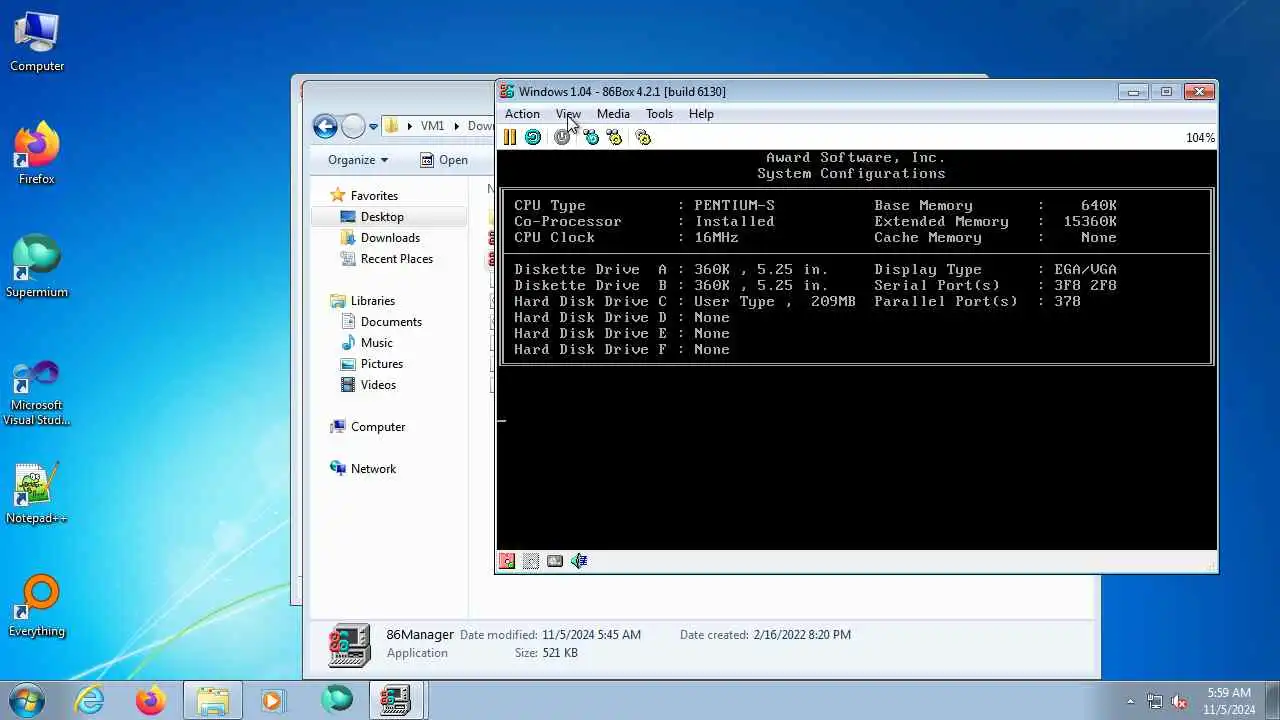Select Favorites in navigation pane
The image size is (1280, 720).
(x=364, y=196)
